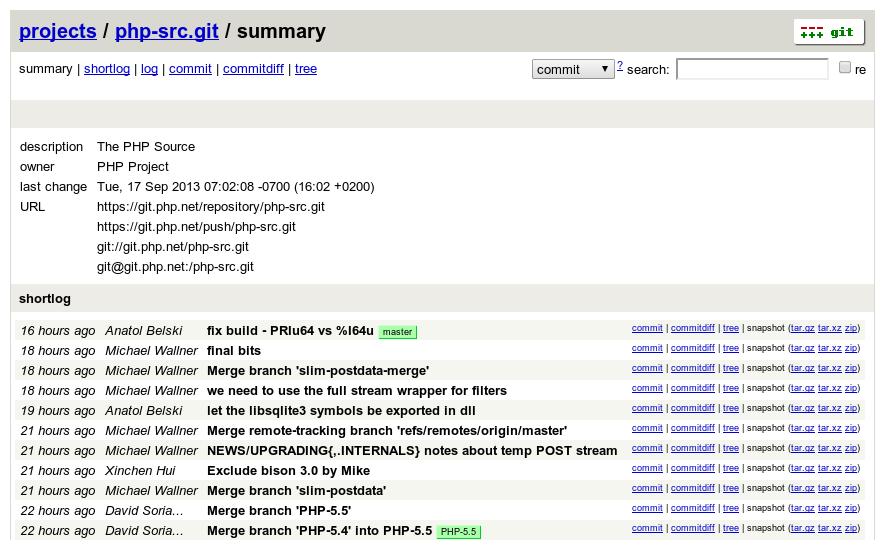Open the search help question mark link
885x540 pixels.
point(620,65)
